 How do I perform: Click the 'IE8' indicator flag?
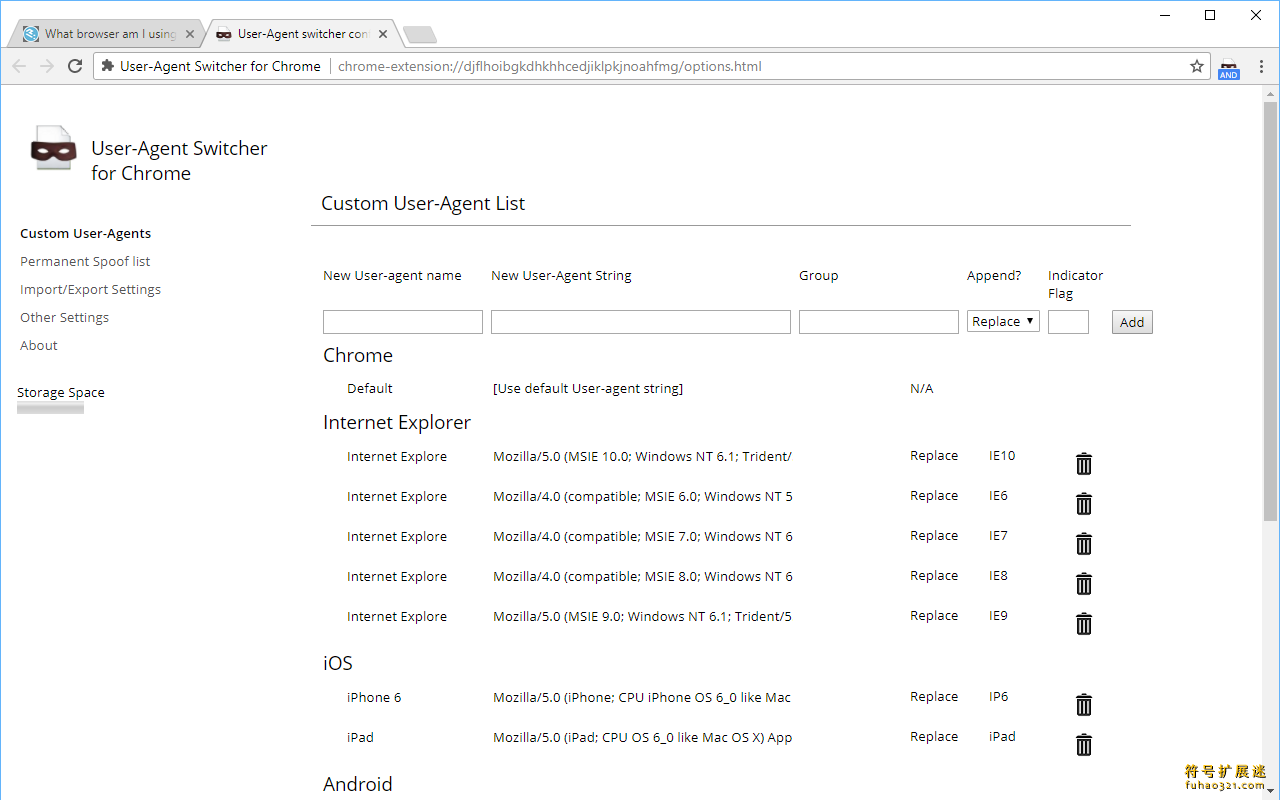pyautogui.click(x=998, y=575)
